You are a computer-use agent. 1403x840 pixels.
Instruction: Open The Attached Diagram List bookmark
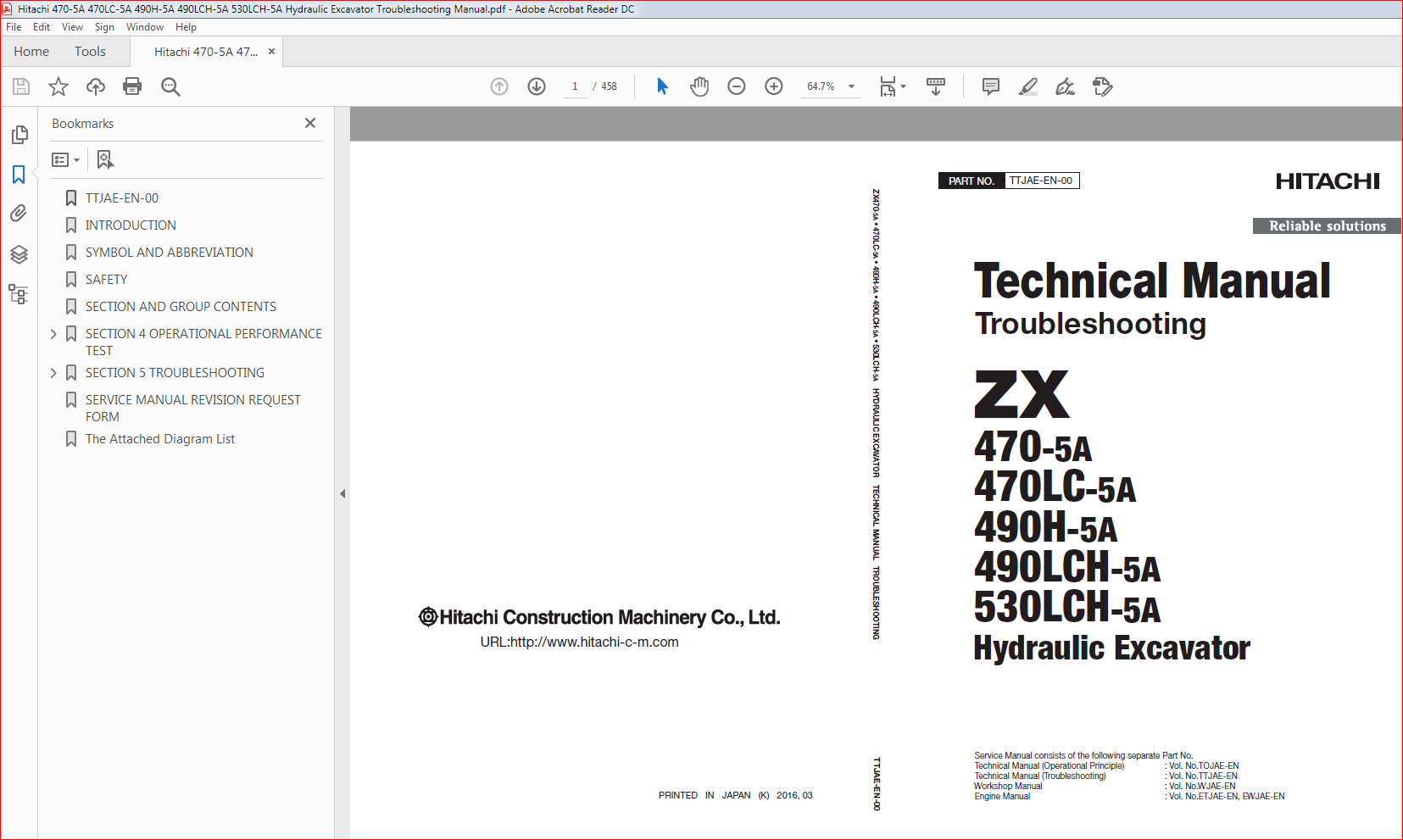[160, 439]
